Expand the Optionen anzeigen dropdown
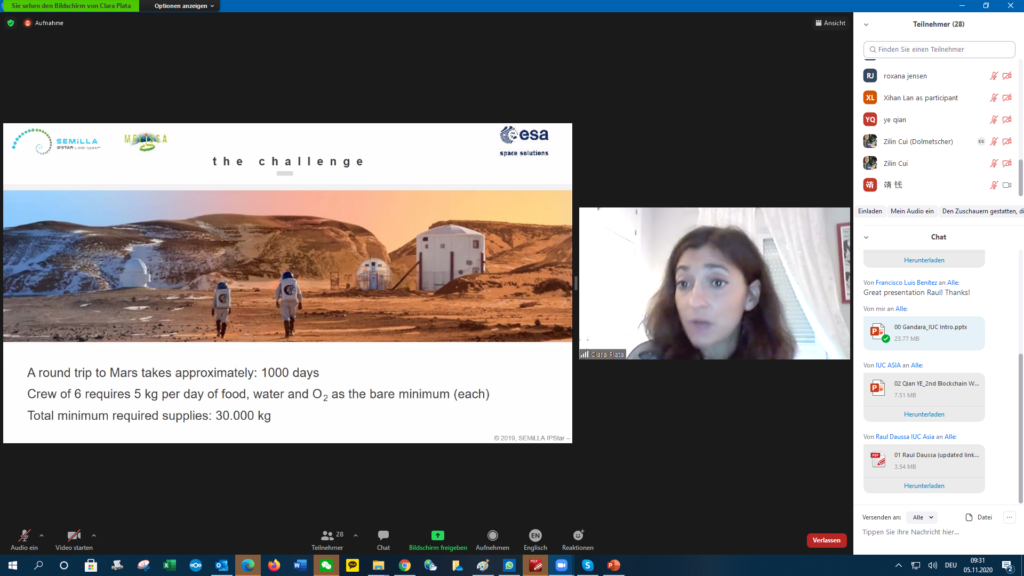 coord(184,6)
